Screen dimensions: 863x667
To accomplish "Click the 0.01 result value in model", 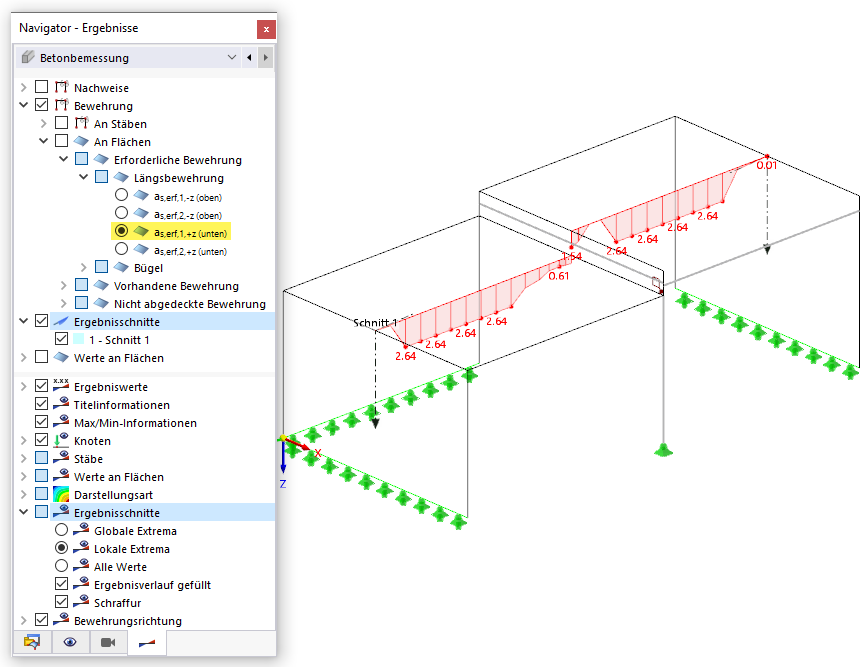I will click(766, 165).
